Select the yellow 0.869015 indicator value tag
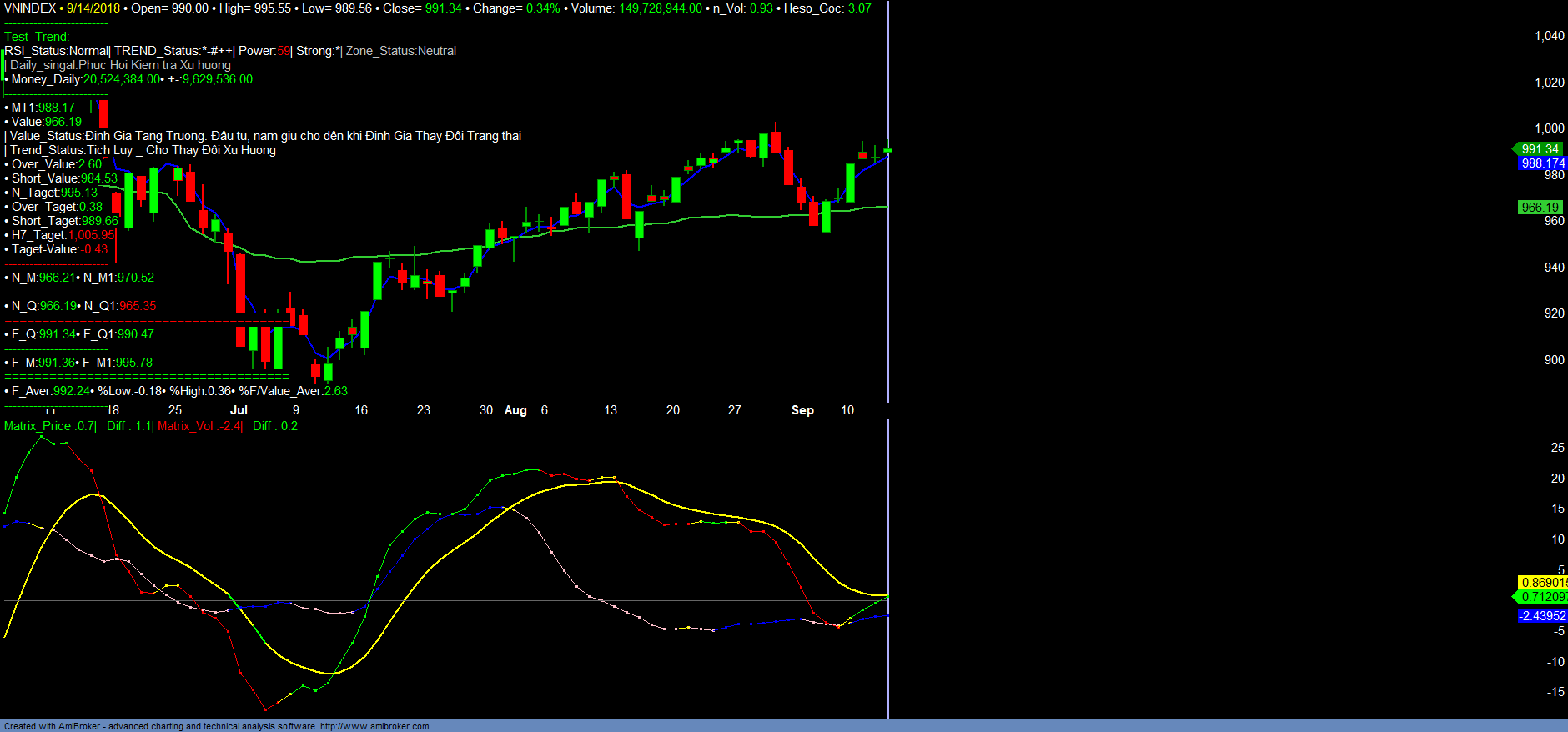The height and width of the screenshot is (732, 1568). click(1542, 583)
